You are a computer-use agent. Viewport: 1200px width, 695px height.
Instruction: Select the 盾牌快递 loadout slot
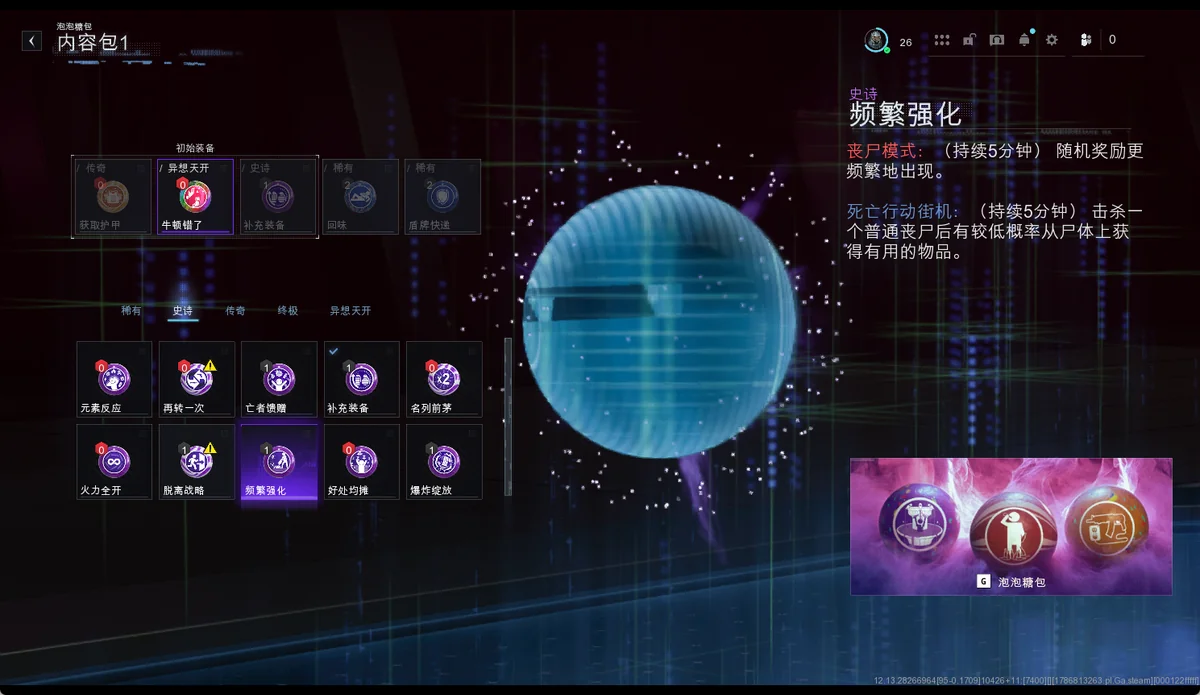(x=443, y=197)
